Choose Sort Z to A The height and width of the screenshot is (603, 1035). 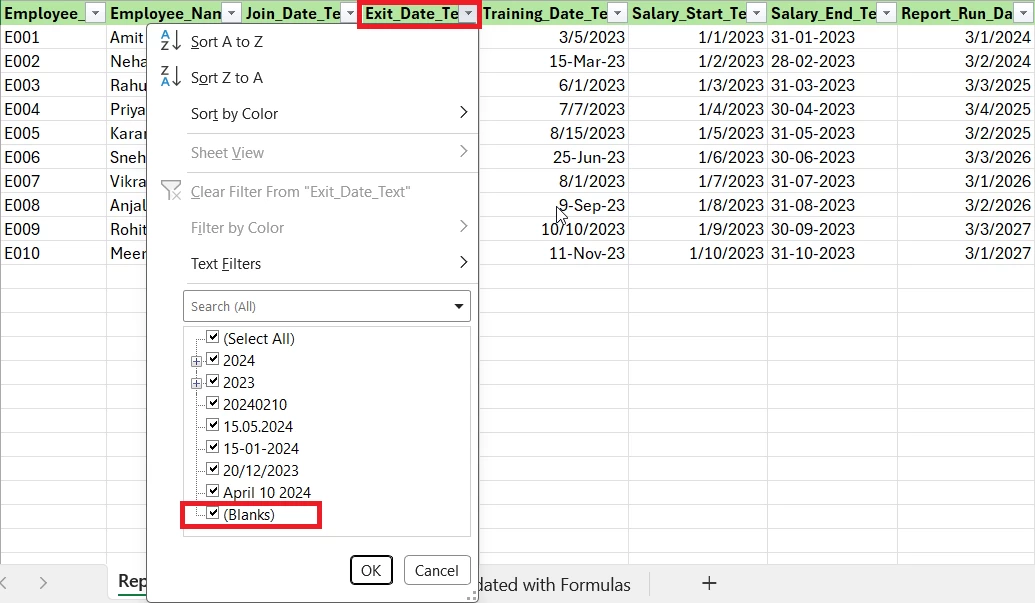pos(313,78)
